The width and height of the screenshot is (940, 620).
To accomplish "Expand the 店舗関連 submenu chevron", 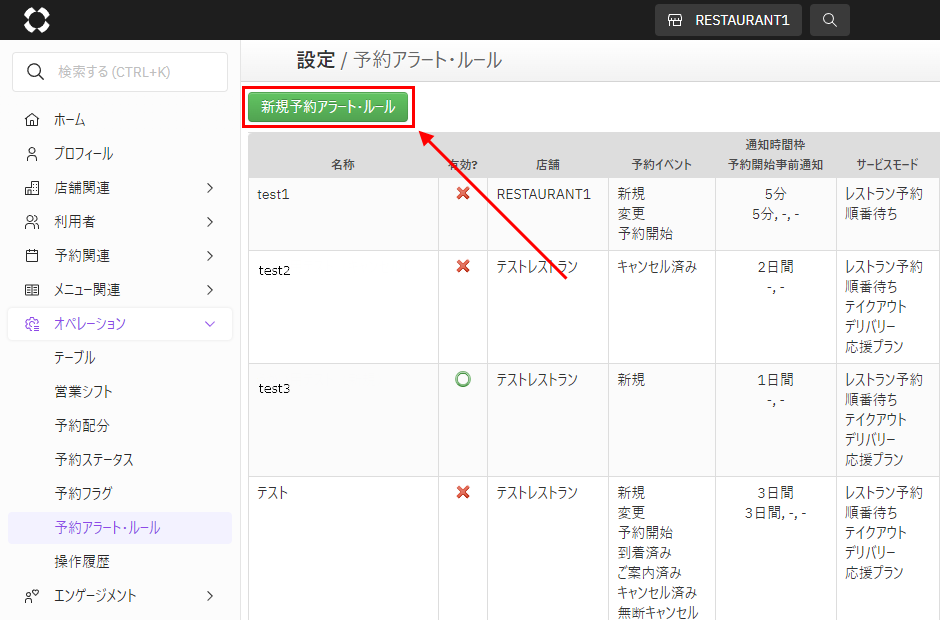I will tap(210, 188).
